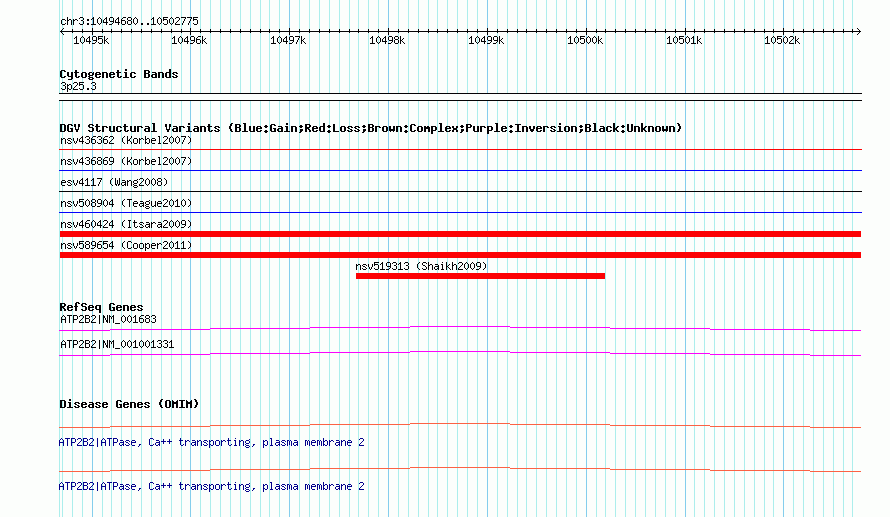Open variant nsv508904 (Teague2010)

[x=126, y=203]
